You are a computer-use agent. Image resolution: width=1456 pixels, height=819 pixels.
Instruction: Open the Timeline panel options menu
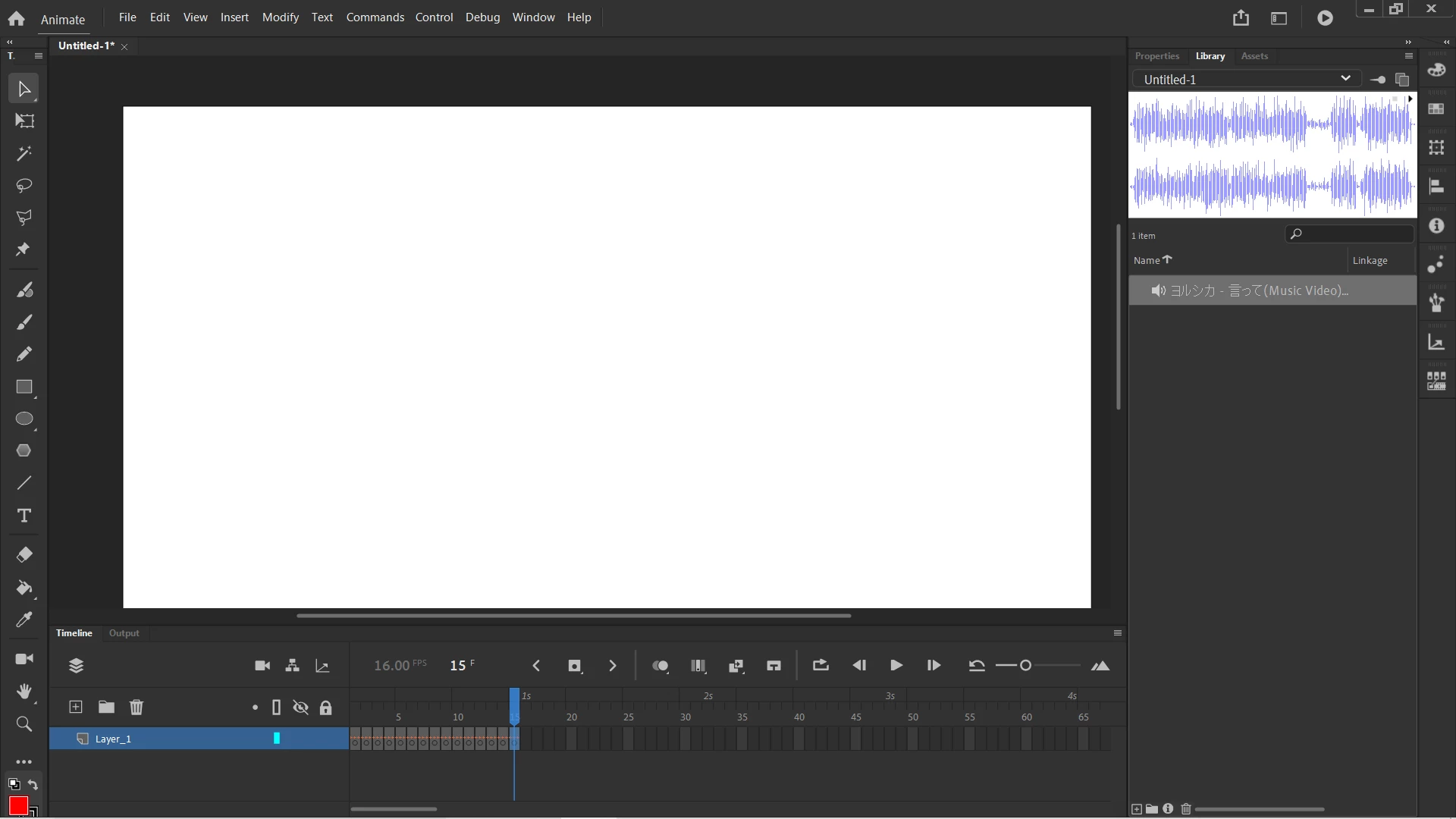[x=1117, y=633]
